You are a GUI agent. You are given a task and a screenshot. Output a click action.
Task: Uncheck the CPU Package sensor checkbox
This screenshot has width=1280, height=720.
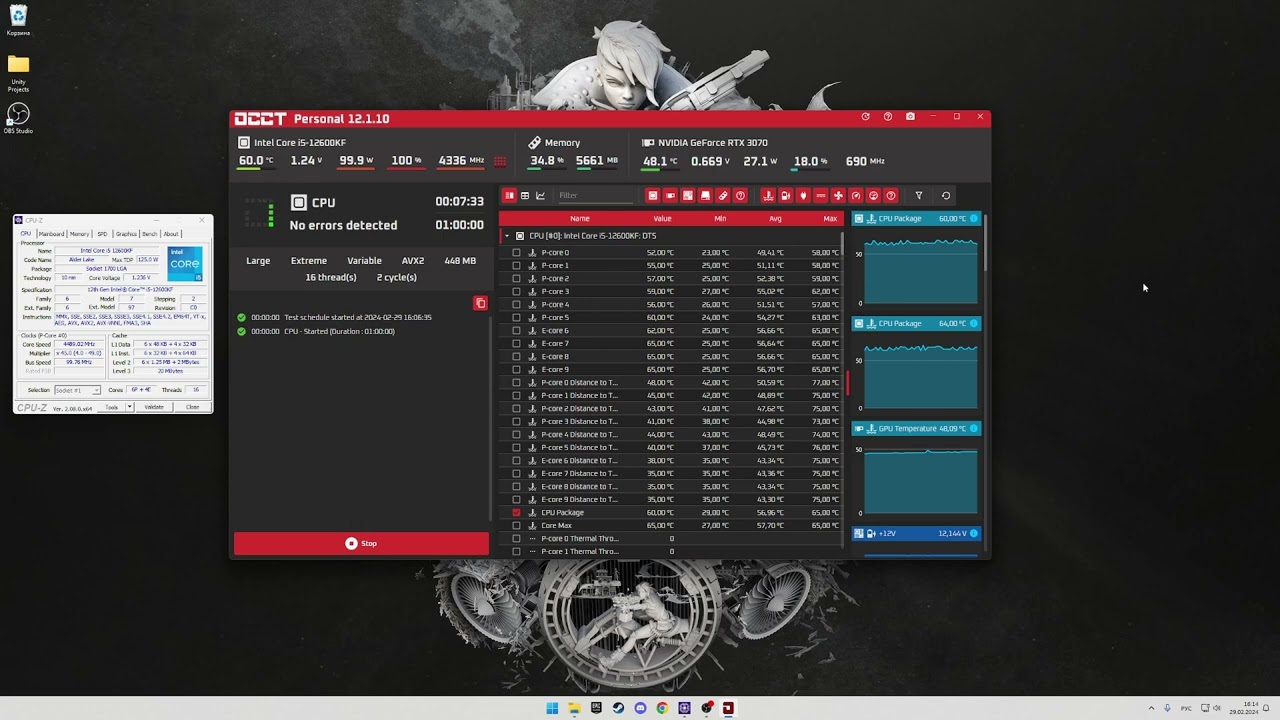point(516,513)
